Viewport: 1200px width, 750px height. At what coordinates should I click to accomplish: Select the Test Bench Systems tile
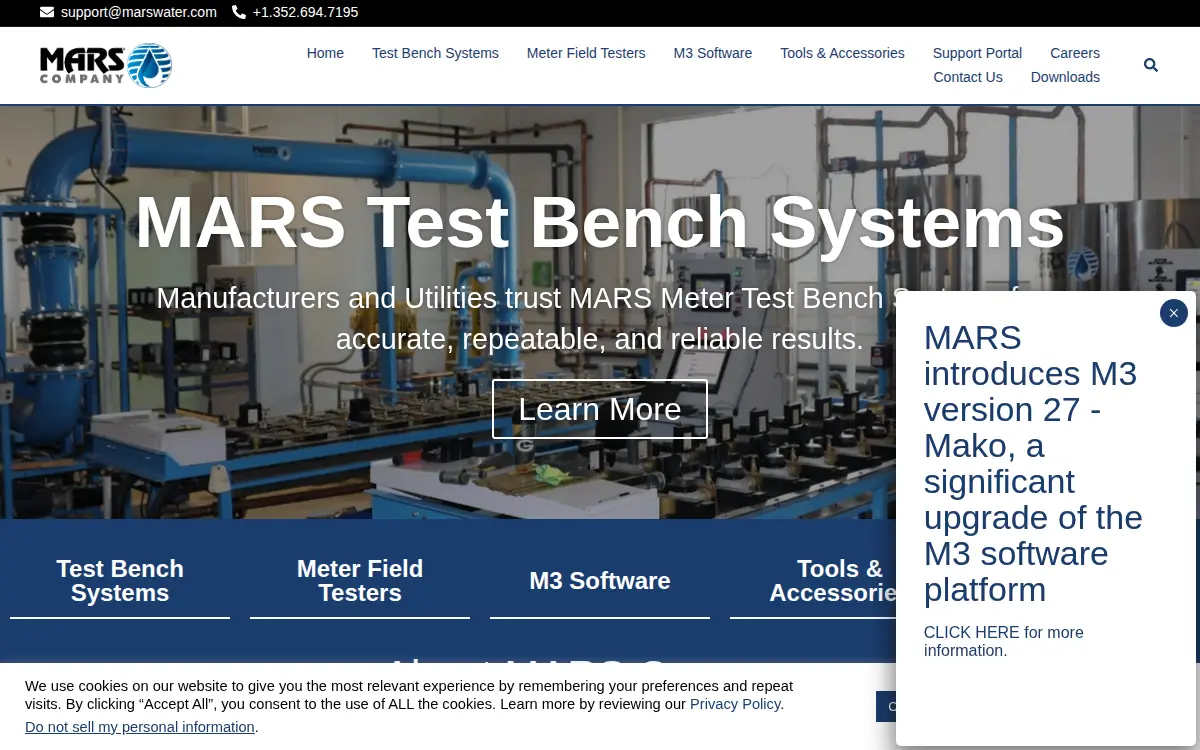(x=120, y=581)
